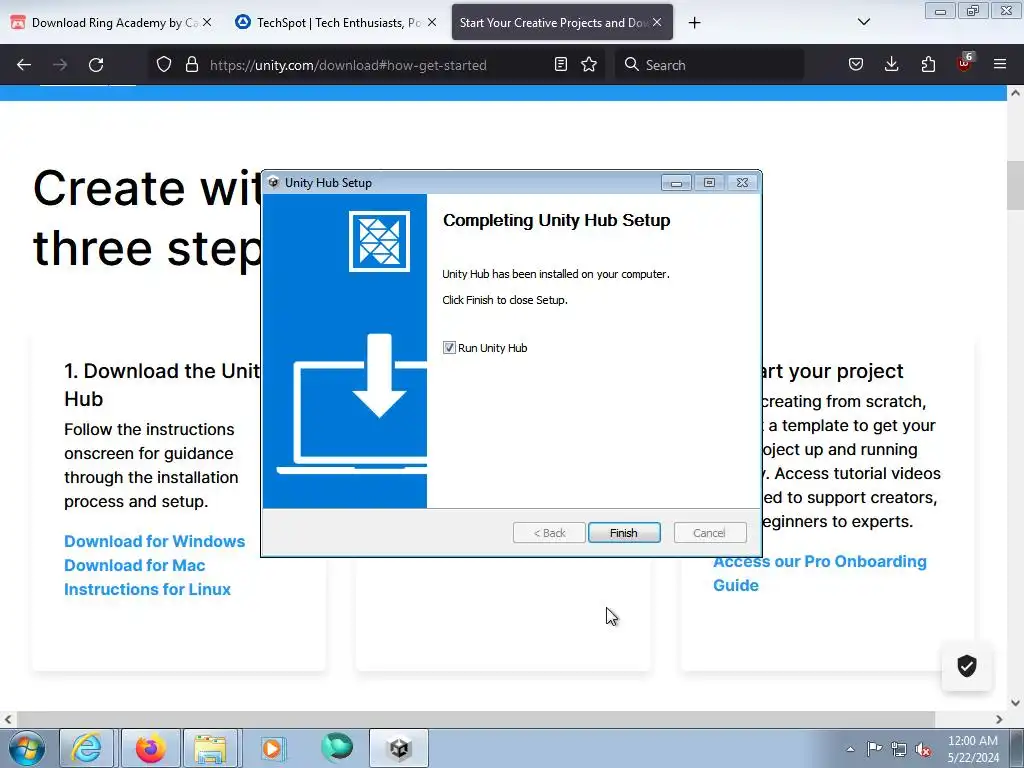
Task: Click the page horizontal scrollbar
Action: 477,719
